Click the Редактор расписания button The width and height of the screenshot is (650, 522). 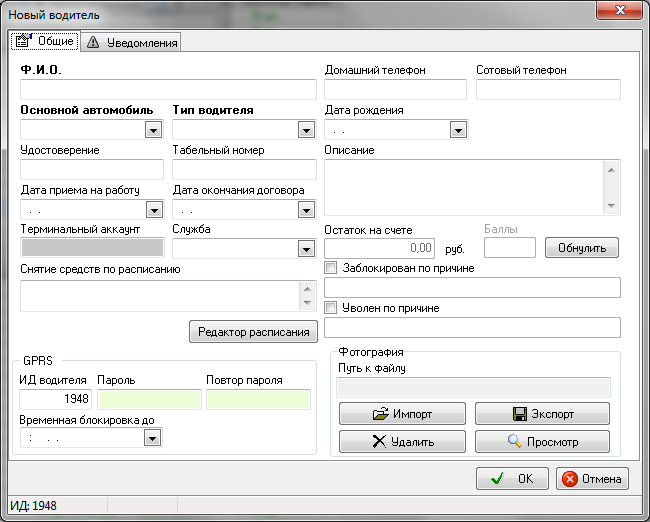[252, 331]
